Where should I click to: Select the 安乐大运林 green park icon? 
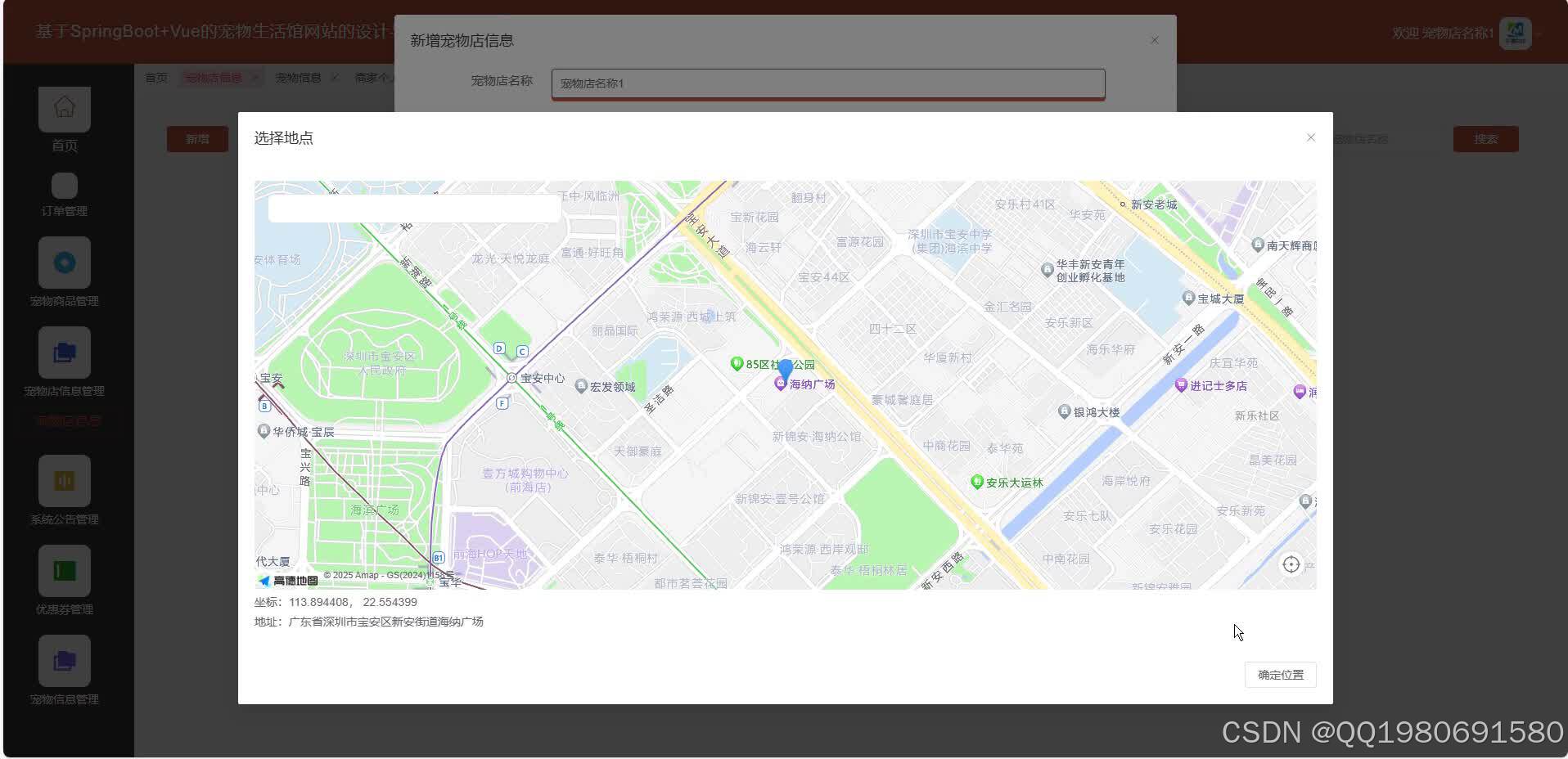coord(976,482)
